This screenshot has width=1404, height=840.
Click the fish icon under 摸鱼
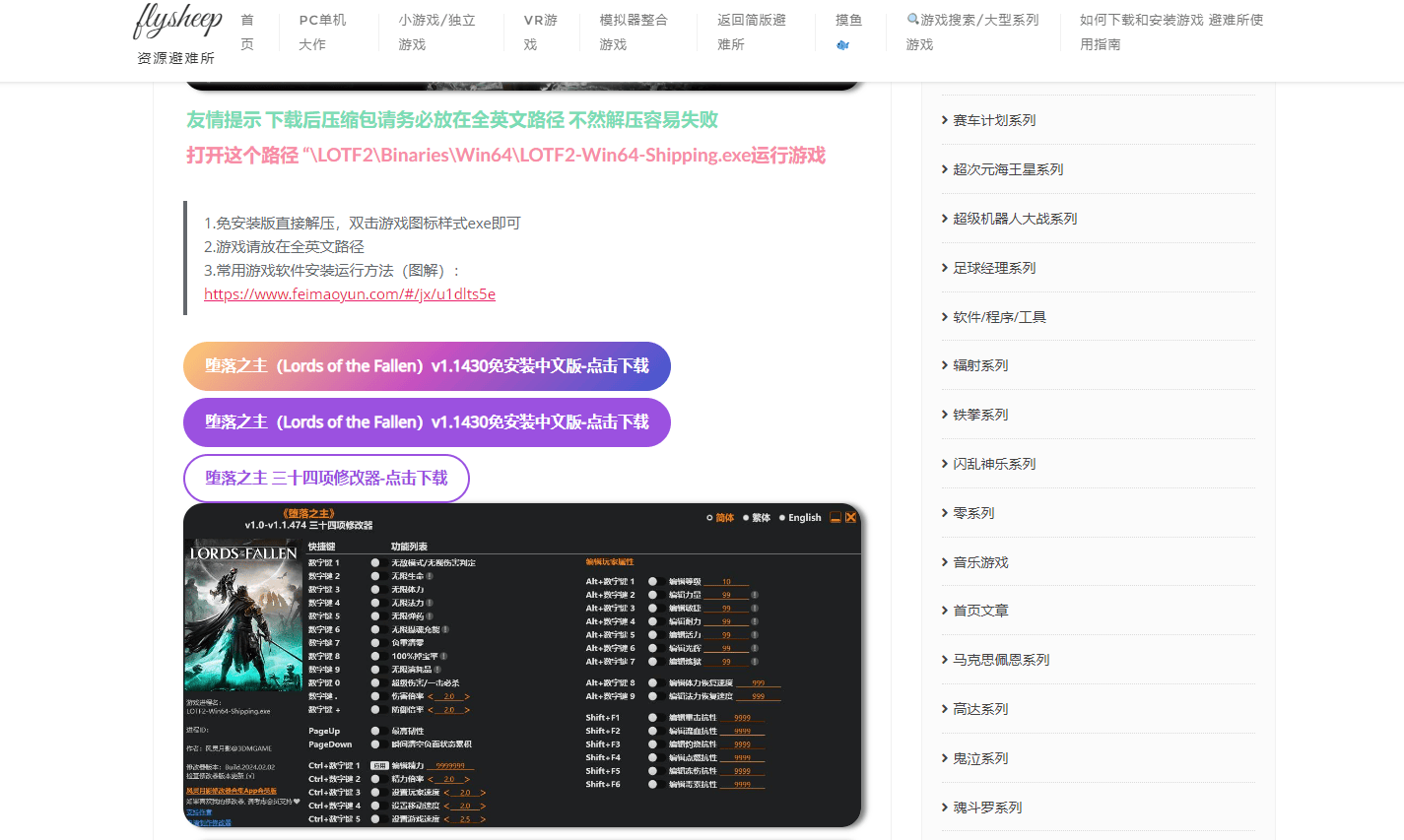845,45
